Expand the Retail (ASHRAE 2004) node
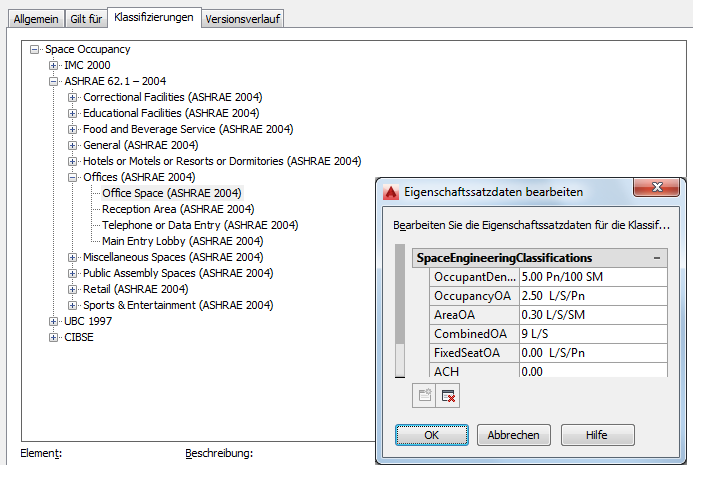Screen dimensions: 709x479 (72, 289)
